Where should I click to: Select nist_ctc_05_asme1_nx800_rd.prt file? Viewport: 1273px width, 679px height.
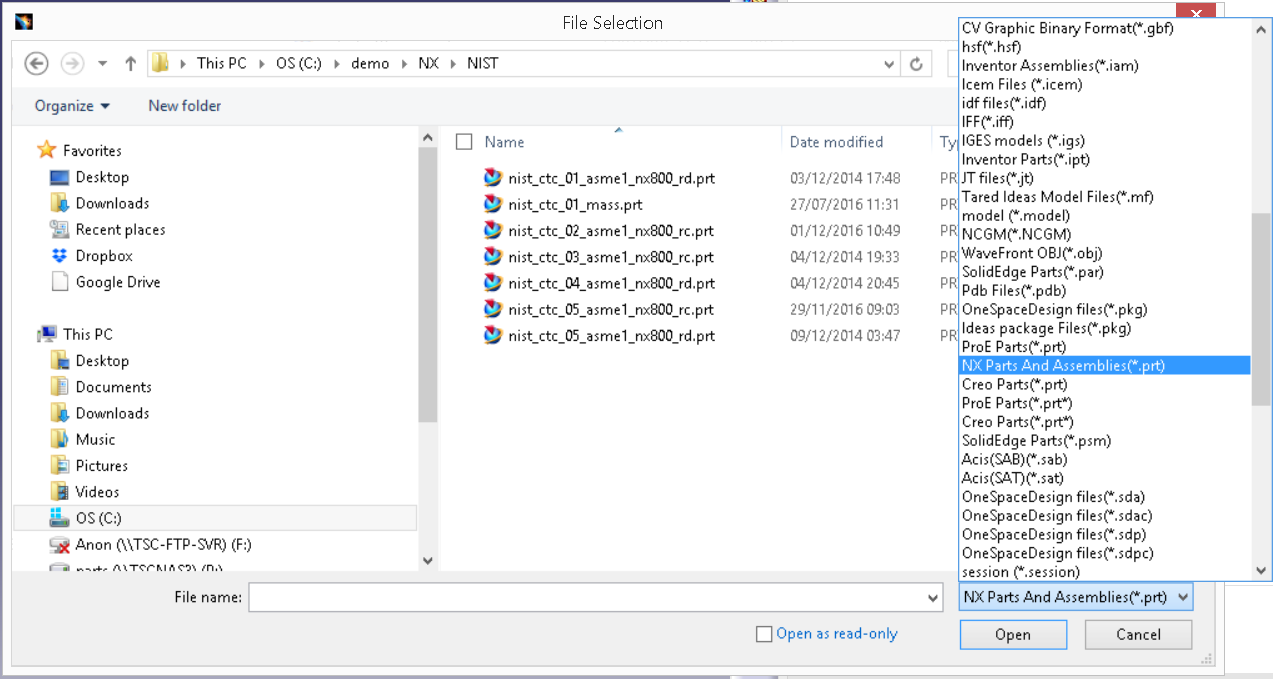pos(611,336)
